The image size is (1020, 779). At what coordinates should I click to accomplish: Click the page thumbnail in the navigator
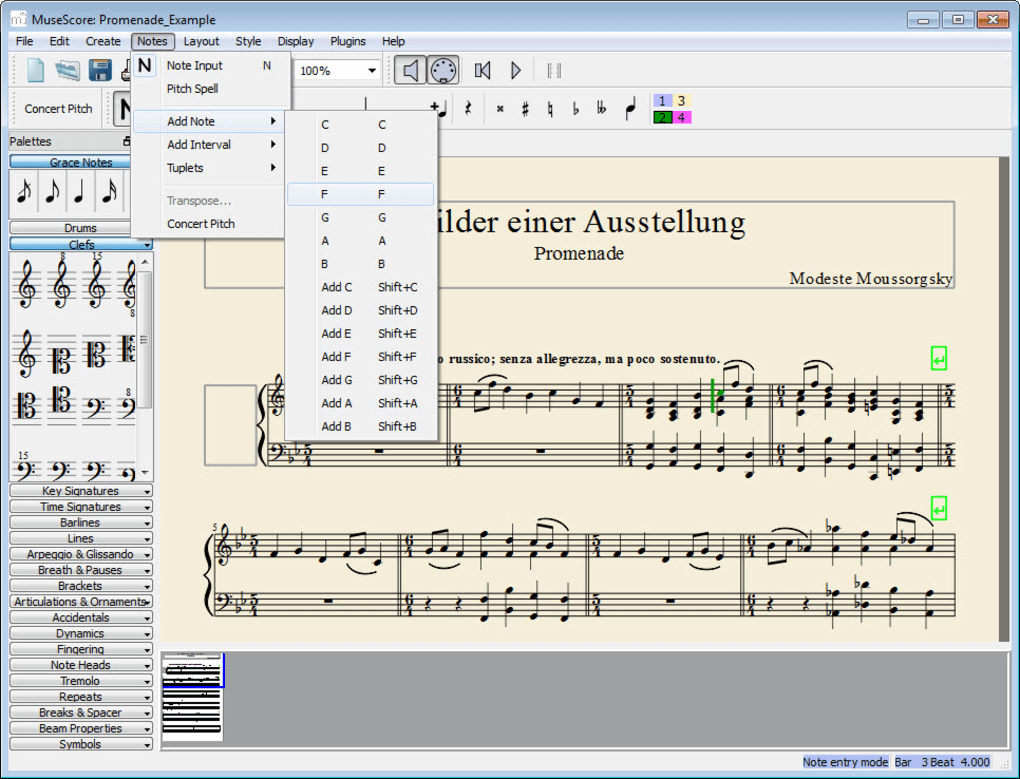193,697
